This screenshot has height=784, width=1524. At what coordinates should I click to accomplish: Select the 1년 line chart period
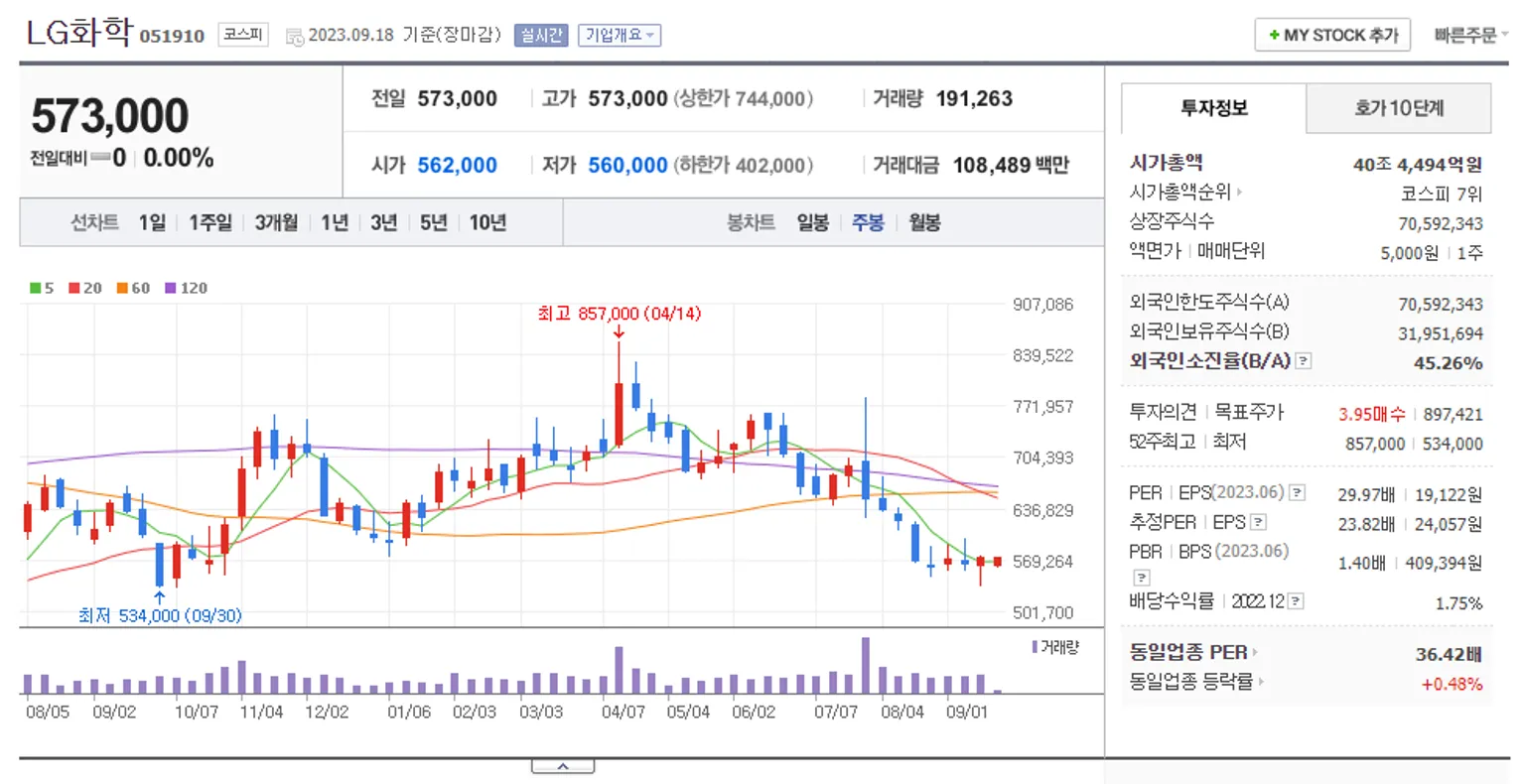[x=335, y=222]
